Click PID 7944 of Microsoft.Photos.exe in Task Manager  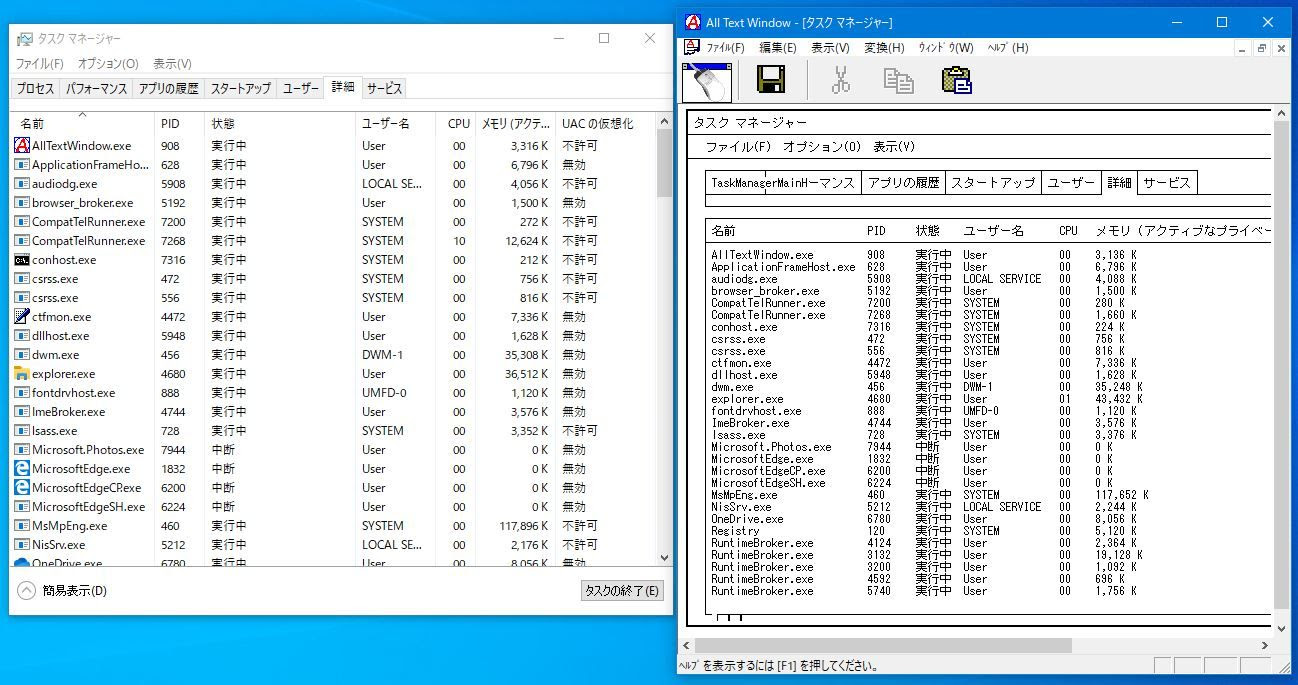pos(173,450)
